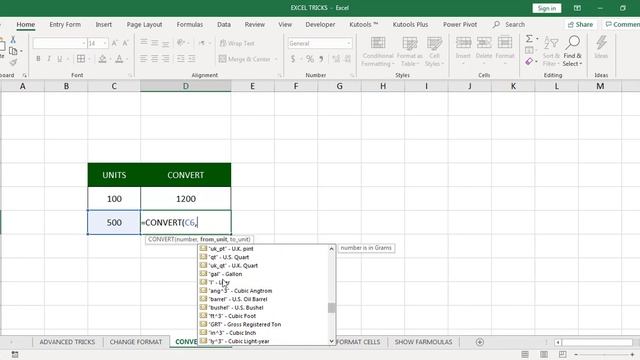Open the Data ribbon tab
This screenshot has width=640, height=360.
(x=224, y=24)
